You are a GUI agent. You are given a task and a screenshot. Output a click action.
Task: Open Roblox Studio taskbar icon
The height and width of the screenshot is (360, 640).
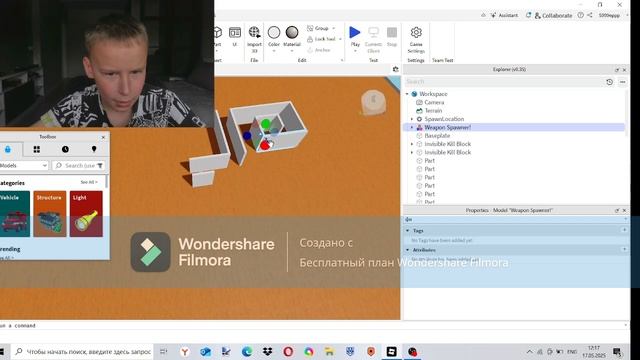pos(391,351)
